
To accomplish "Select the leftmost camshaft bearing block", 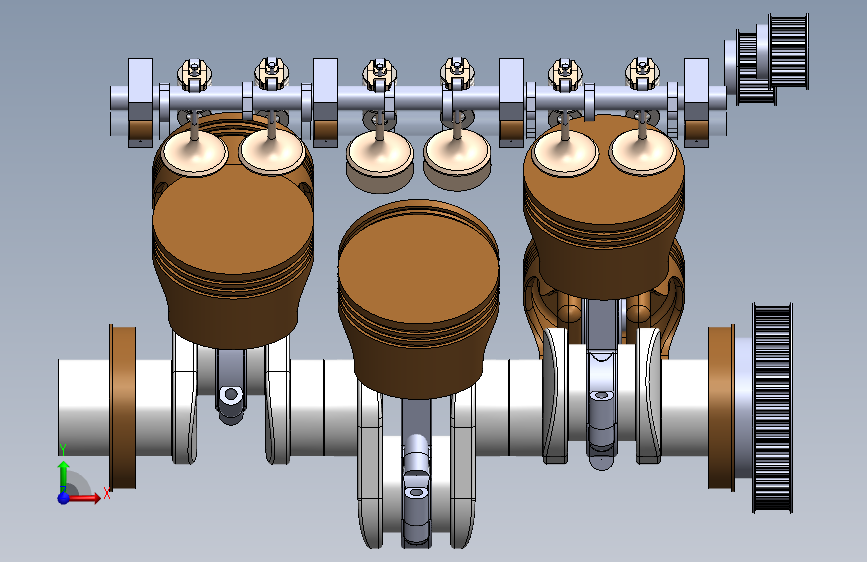I will point(140,103).
